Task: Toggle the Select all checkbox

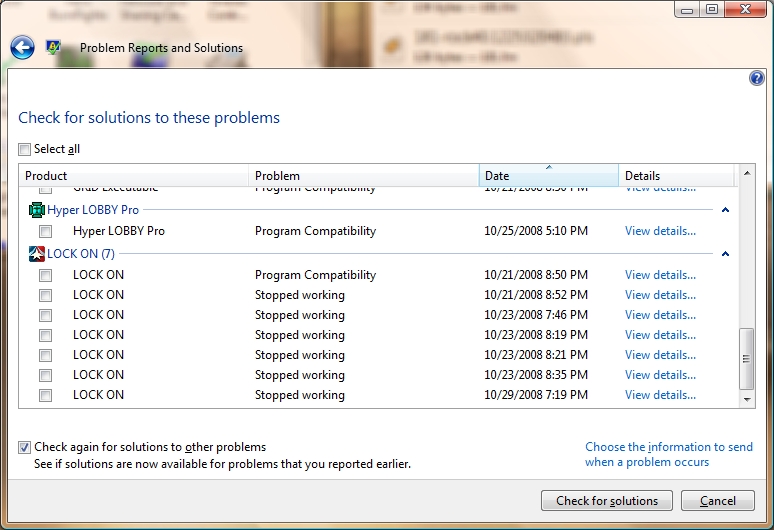Action: pyautogui.click(x=24, y=149)
